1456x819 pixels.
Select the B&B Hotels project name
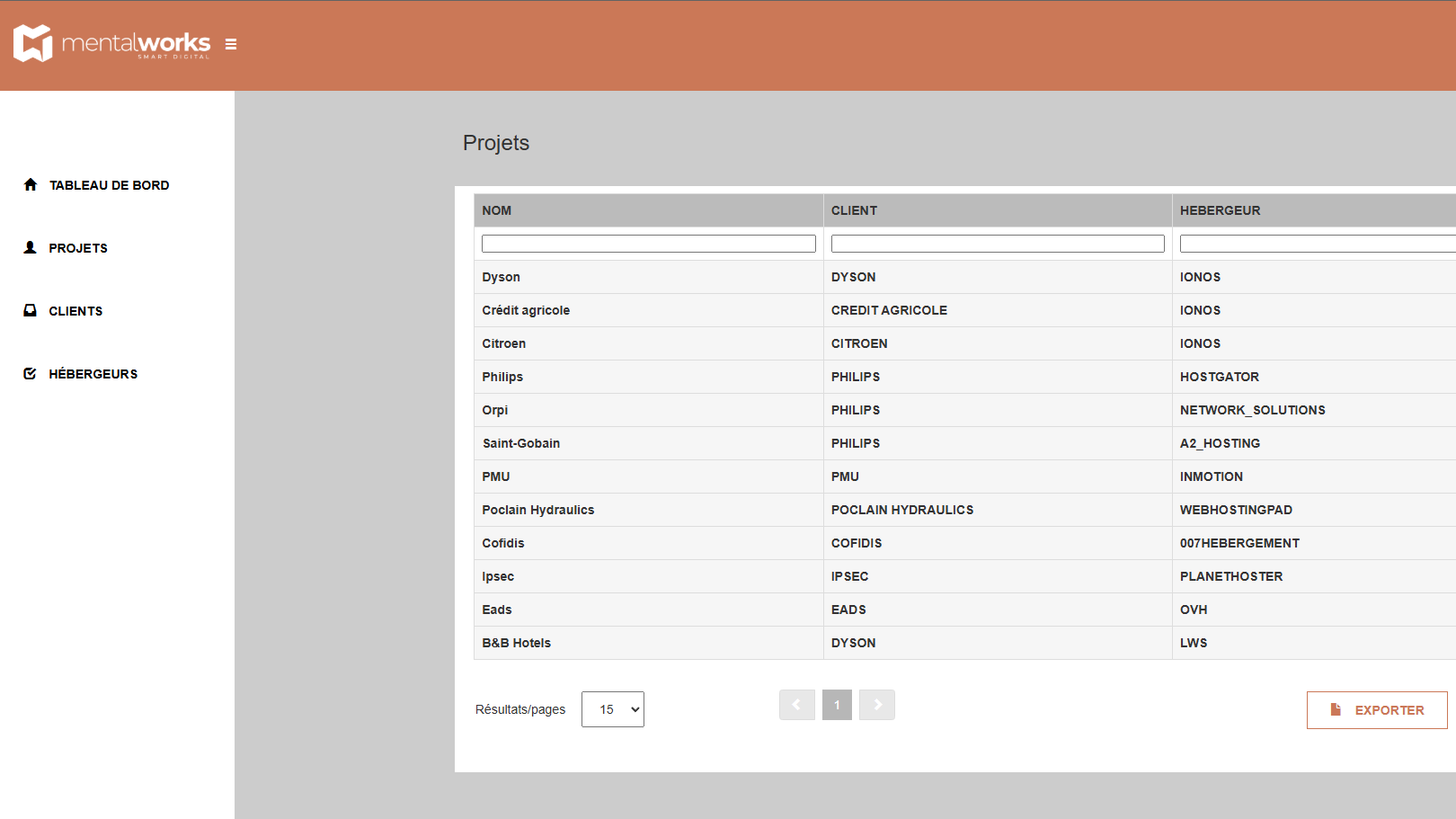[517, 643]
